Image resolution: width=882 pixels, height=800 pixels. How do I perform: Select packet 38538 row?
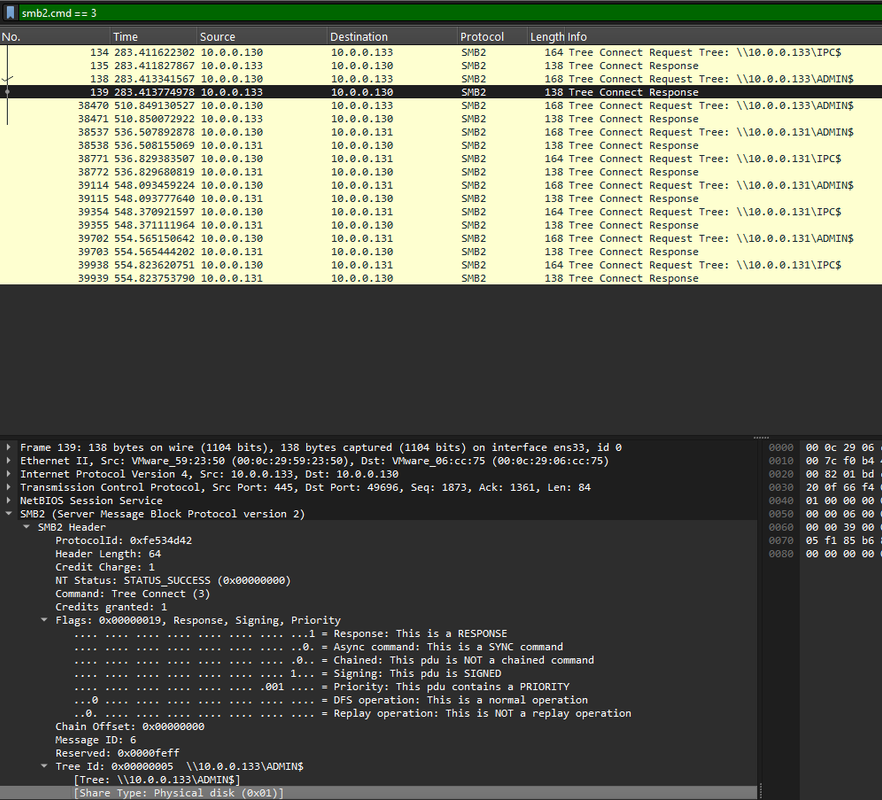tap(441, 146)
